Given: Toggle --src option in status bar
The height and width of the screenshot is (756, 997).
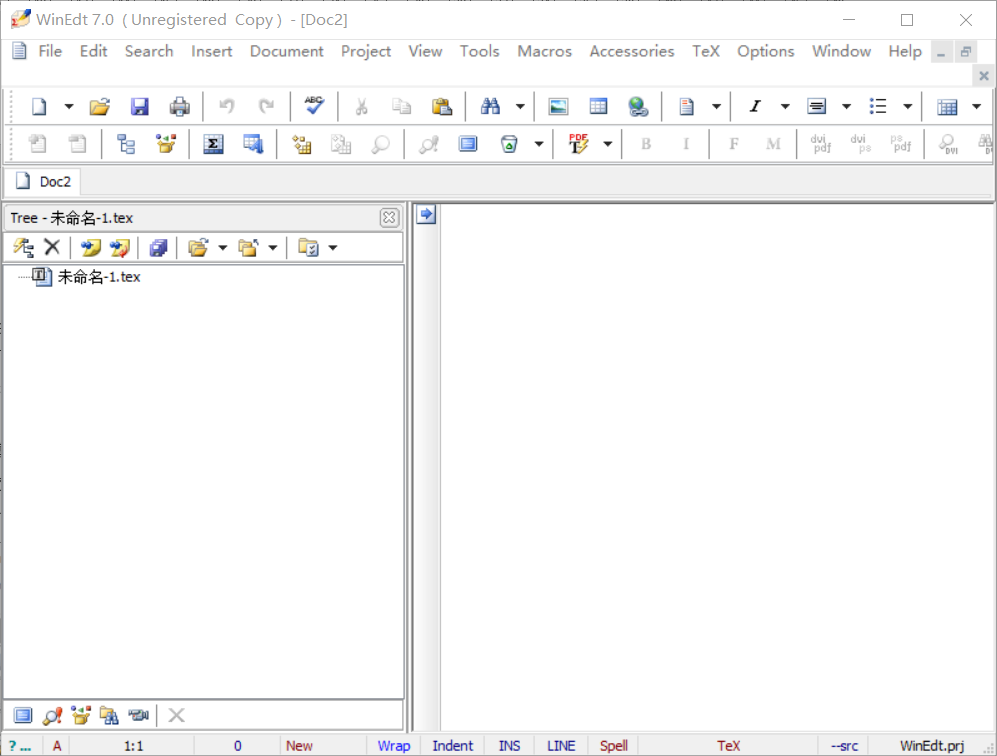Looking at the screenshot, I should tap(844, 745).
